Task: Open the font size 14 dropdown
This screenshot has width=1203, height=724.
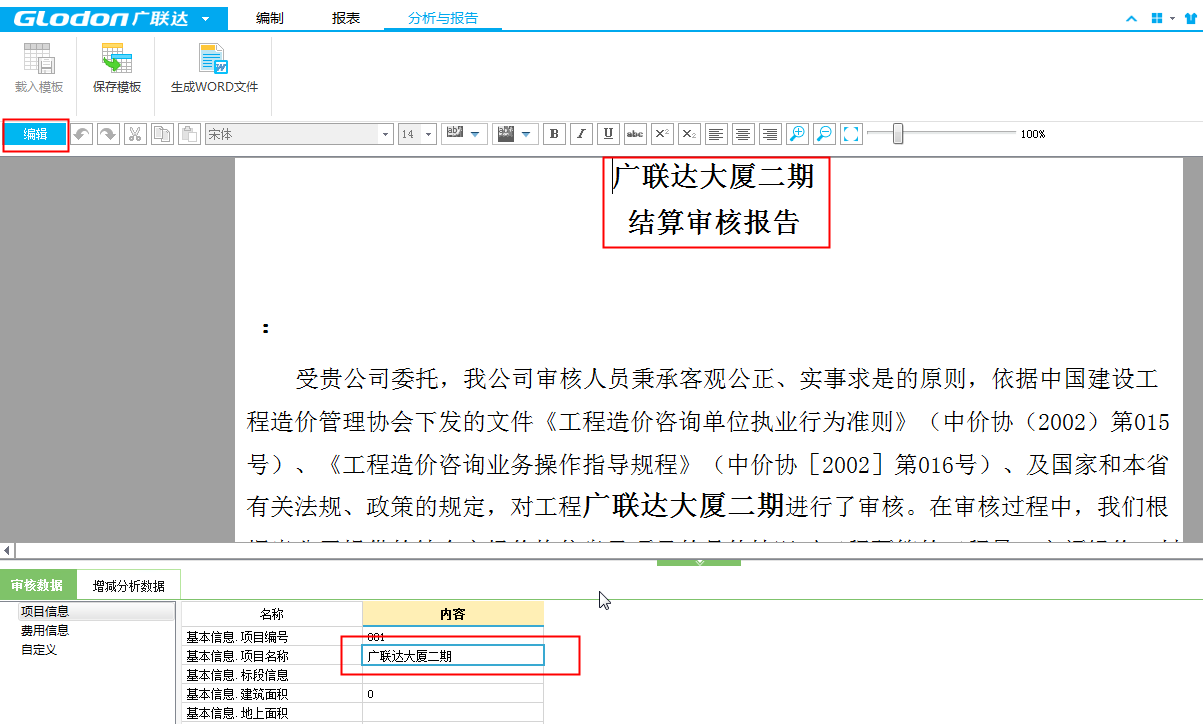Action: (x=429, y=134)
